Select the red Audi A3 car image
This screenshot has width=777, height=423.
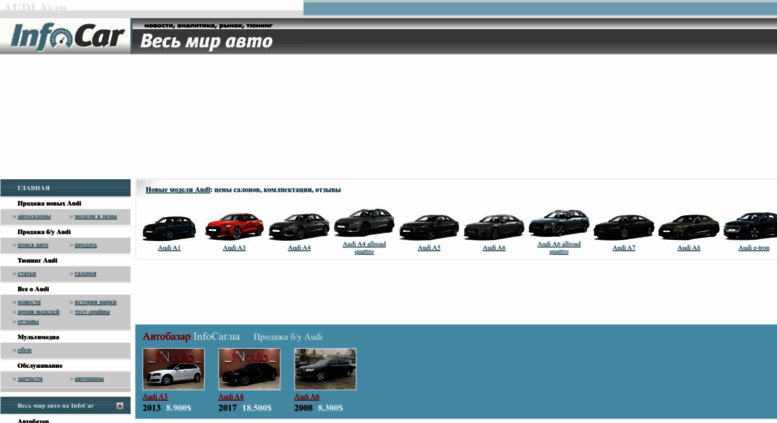point(234,226)
